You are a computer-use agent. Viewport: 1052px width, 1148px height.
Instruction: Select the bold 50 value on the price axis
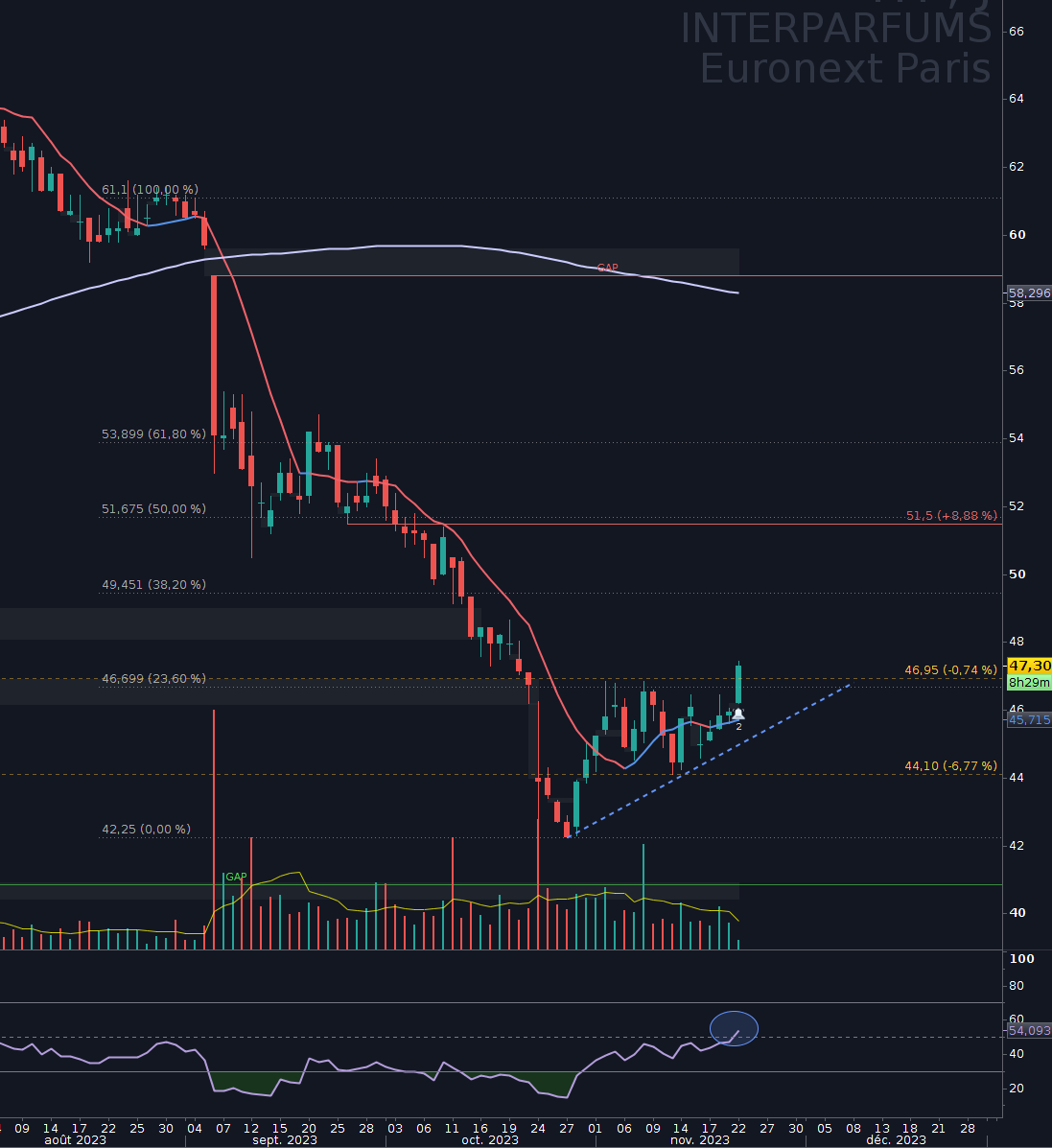[x=1017, y=574]
